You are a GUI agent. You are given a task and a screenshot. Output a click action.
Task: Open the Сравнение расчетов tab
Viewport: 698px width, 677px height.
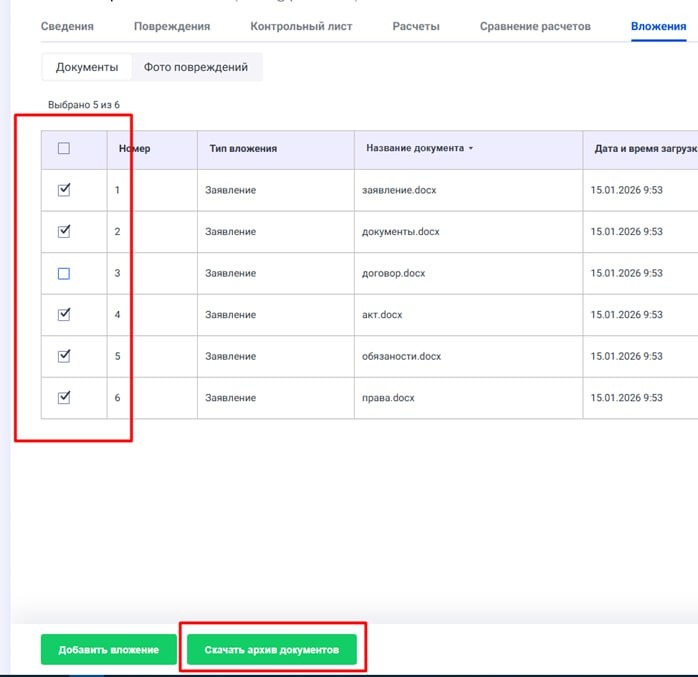pos(535,26)
